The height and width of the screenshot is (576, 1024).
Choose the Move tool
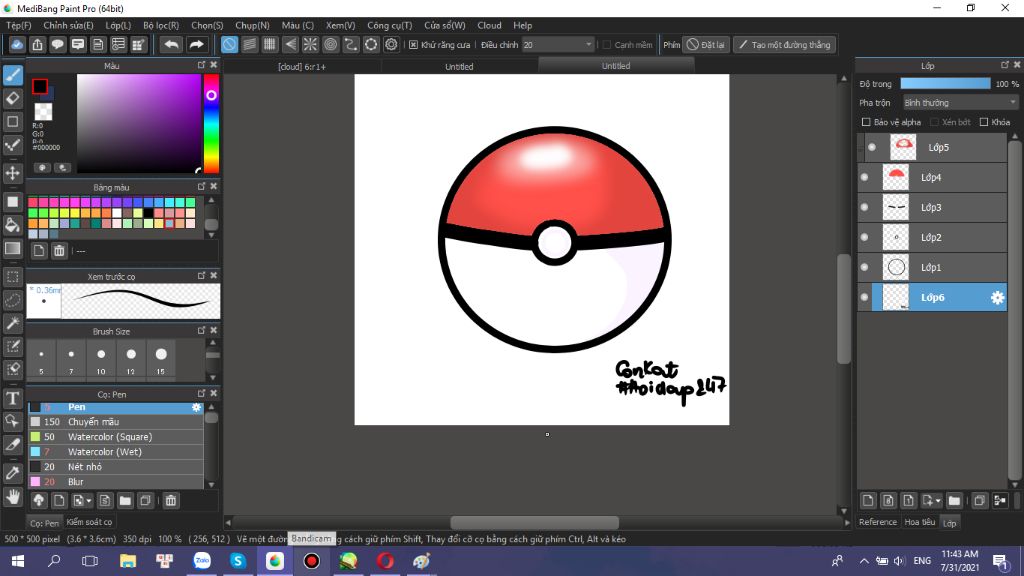[13, 173]
